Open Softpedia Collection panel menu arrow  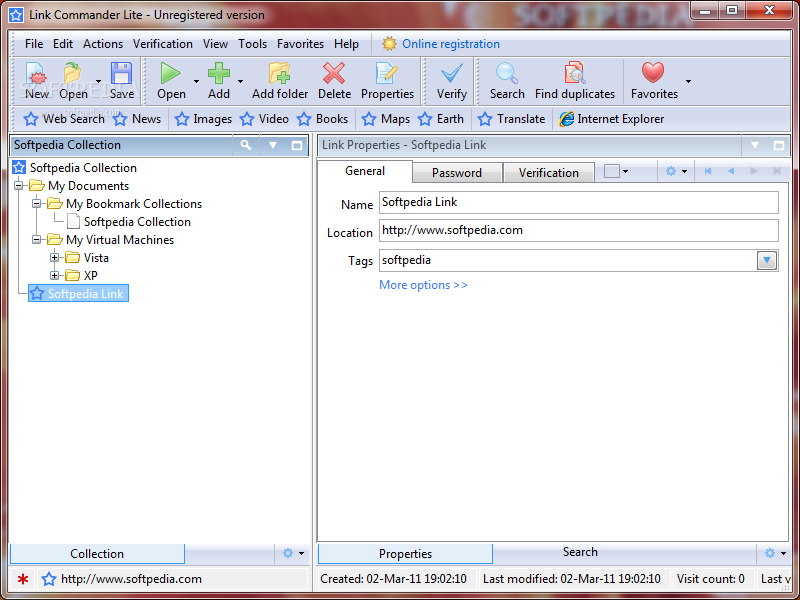click(x=272, y=145)
